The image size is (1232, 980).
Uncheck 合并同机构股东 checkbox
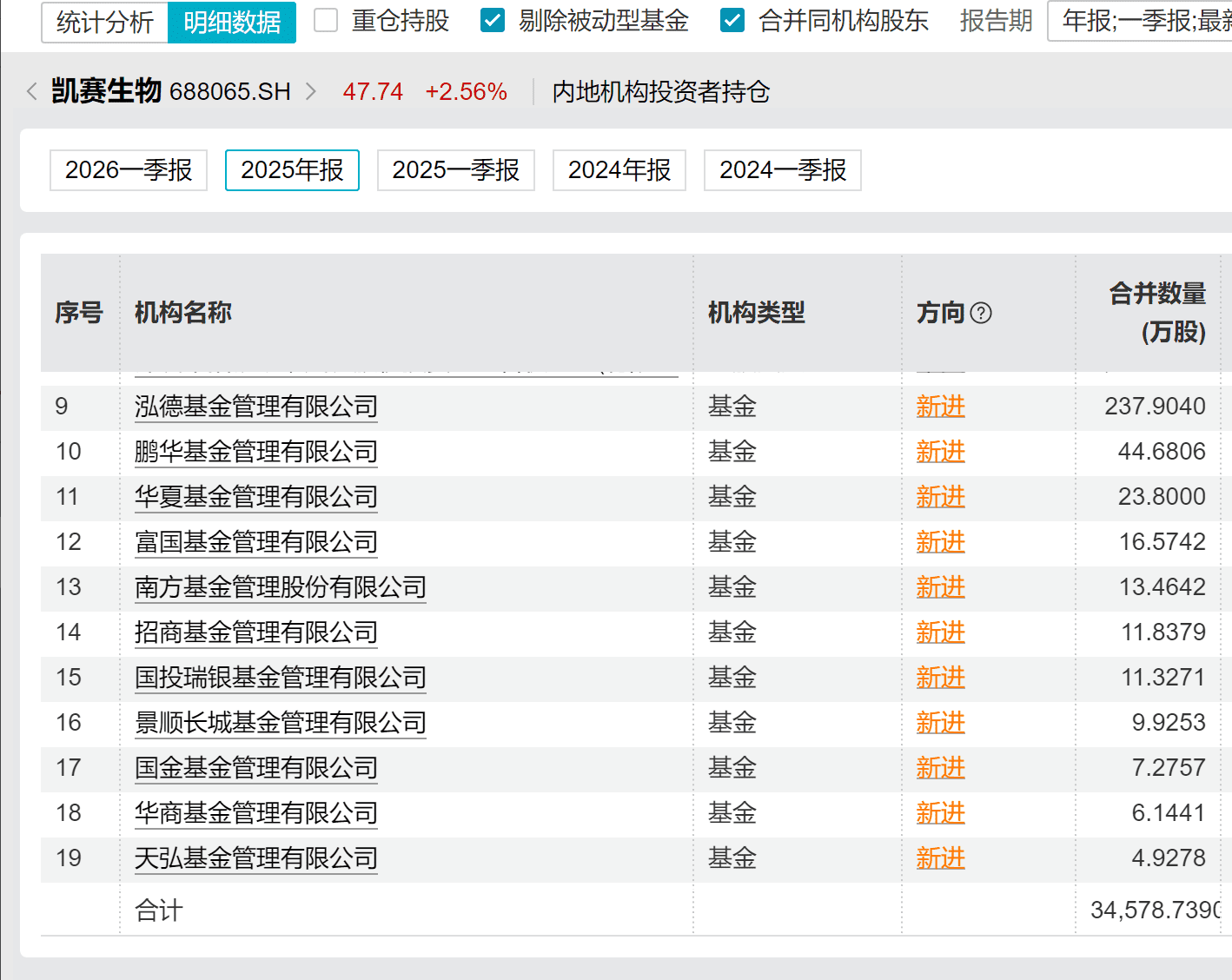click(x=732, y=20)
